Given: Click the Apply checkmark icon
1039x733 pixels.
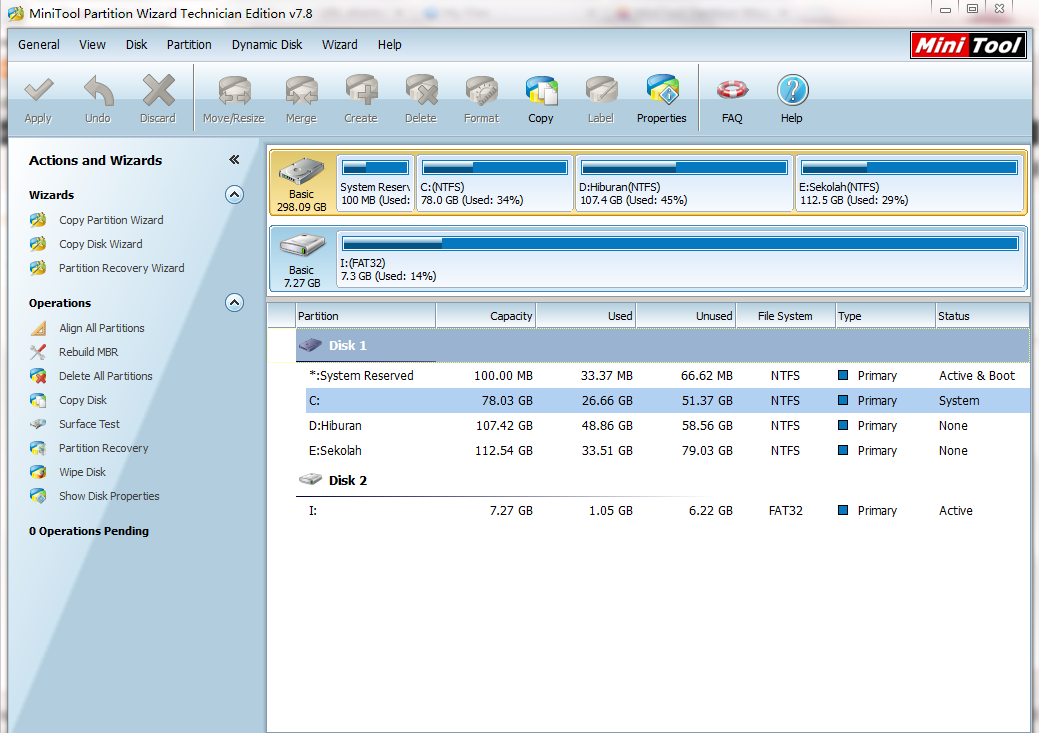Looking at the screenshot, I should coord(38,90).
